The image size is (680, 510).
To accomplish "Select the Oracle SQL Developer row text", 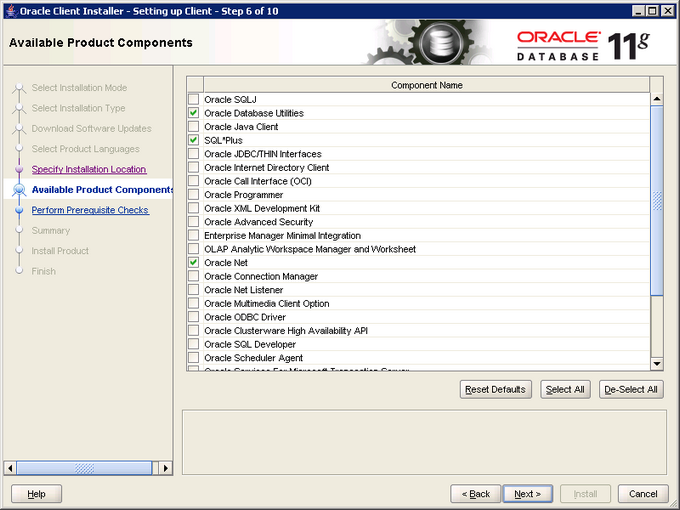I will tap(250, 344).
